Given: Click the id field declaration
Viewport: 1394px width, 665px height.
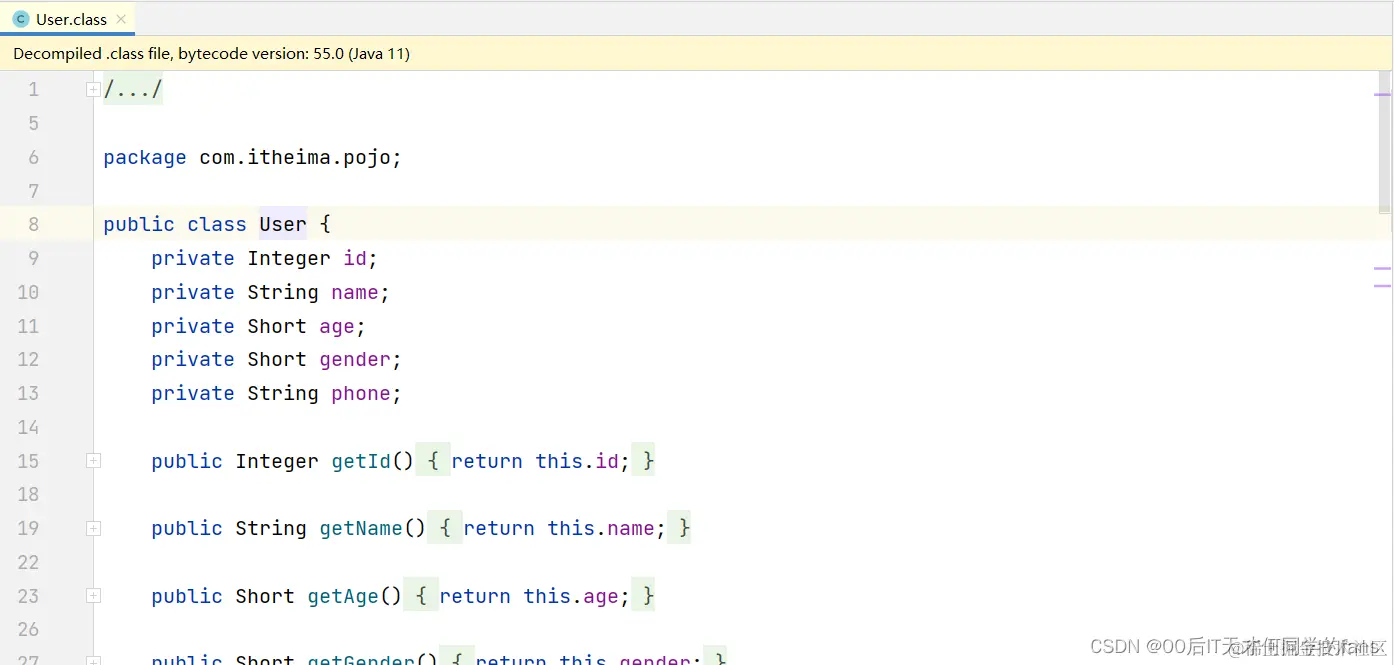Looking at the screenshot, I should click(355, 258).
